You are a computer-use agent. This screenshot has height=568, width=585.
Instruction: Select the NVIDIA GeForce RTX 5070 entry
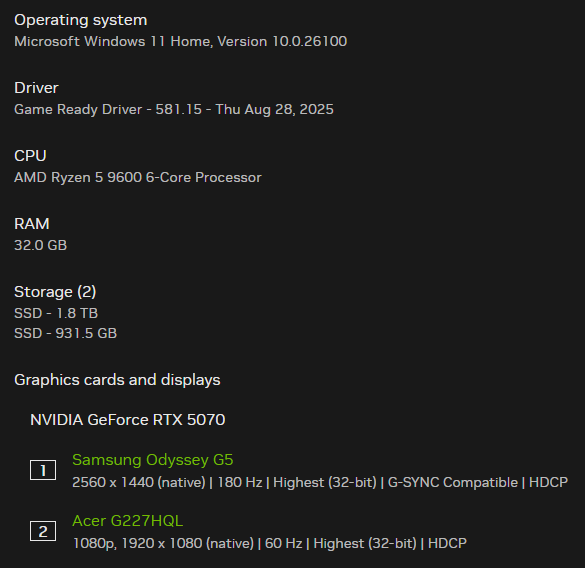pyautogui.click(x=128, y=420)
